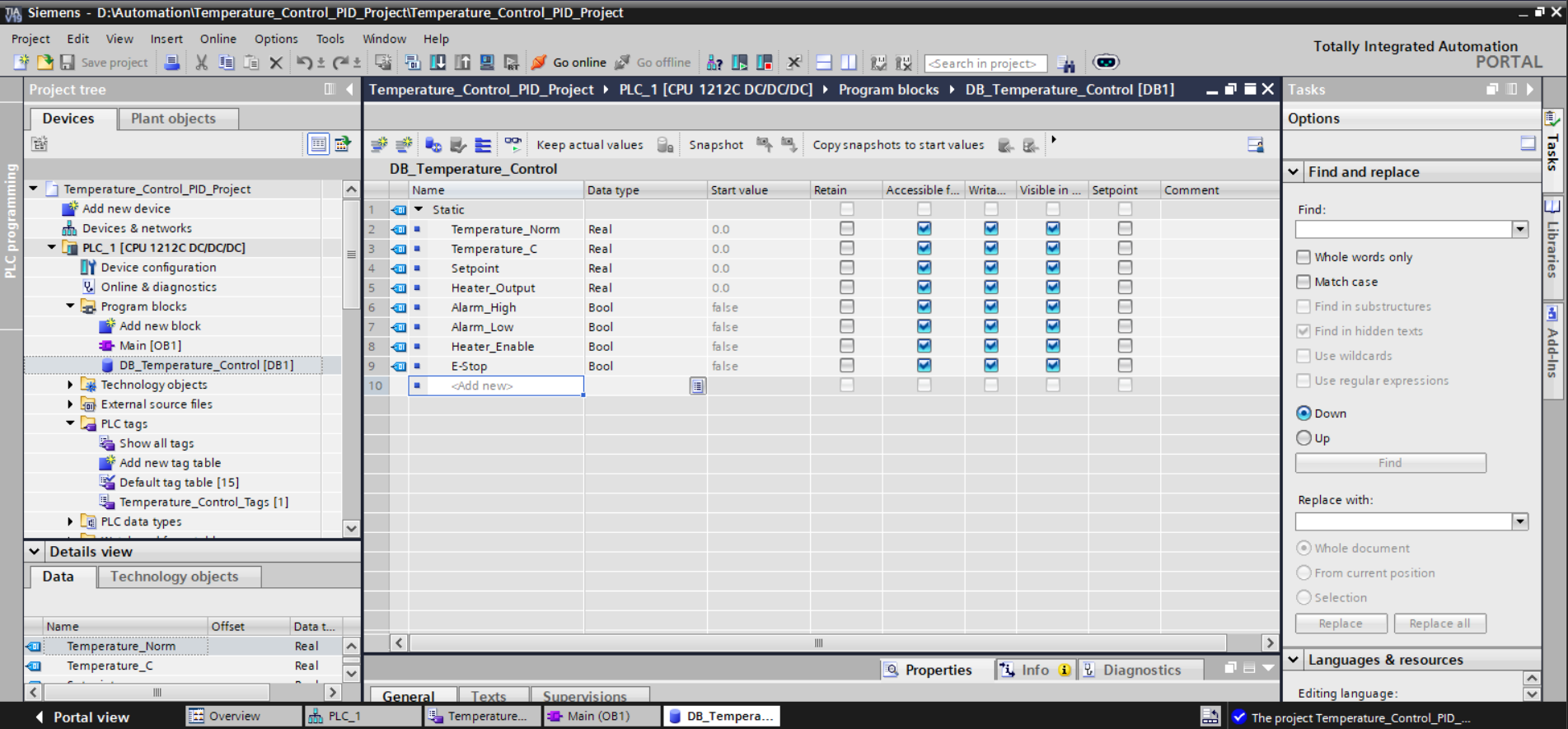The height and width of the screenshot is (729, 1568).
Task: Expand the Technology objects folder
Action: [x=71, y=384]
